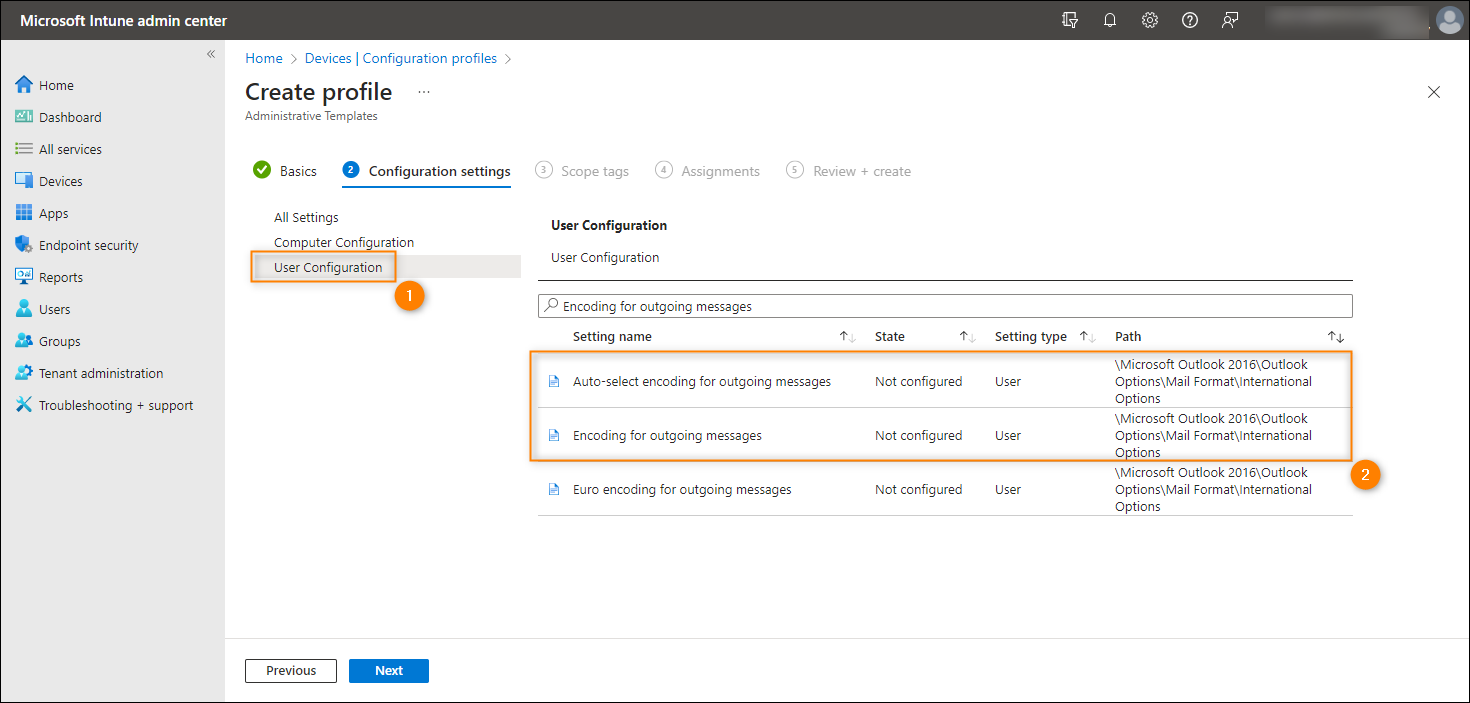Open the Help question mark icon
Viewport: 1470px width, 703px height.
coord(1190,20)
